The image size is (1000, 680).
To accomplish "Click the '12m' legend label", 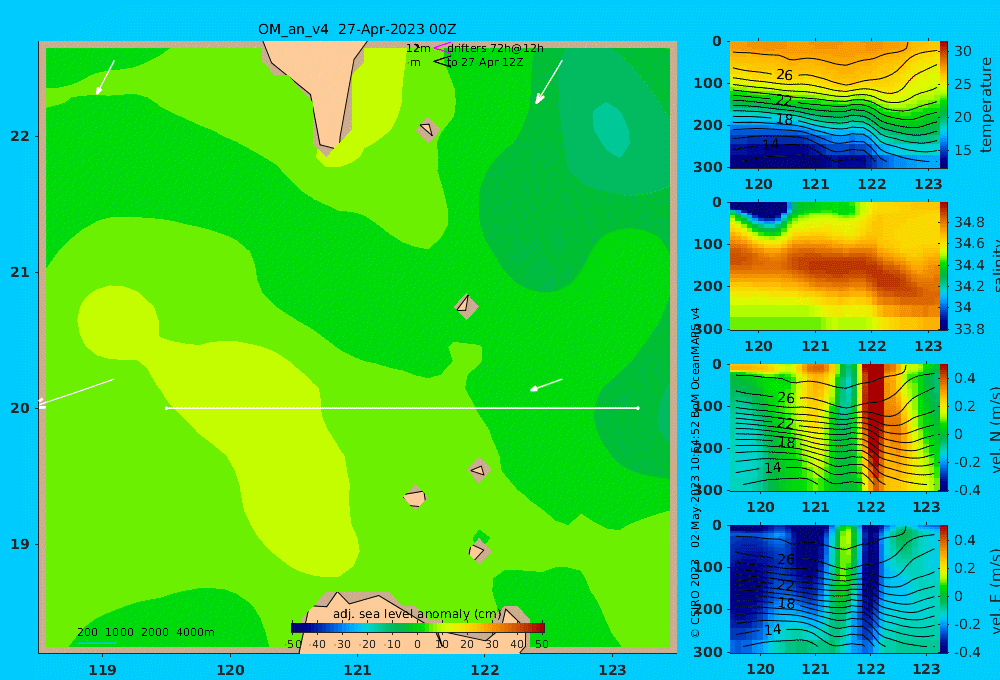I will coord(418,48).
